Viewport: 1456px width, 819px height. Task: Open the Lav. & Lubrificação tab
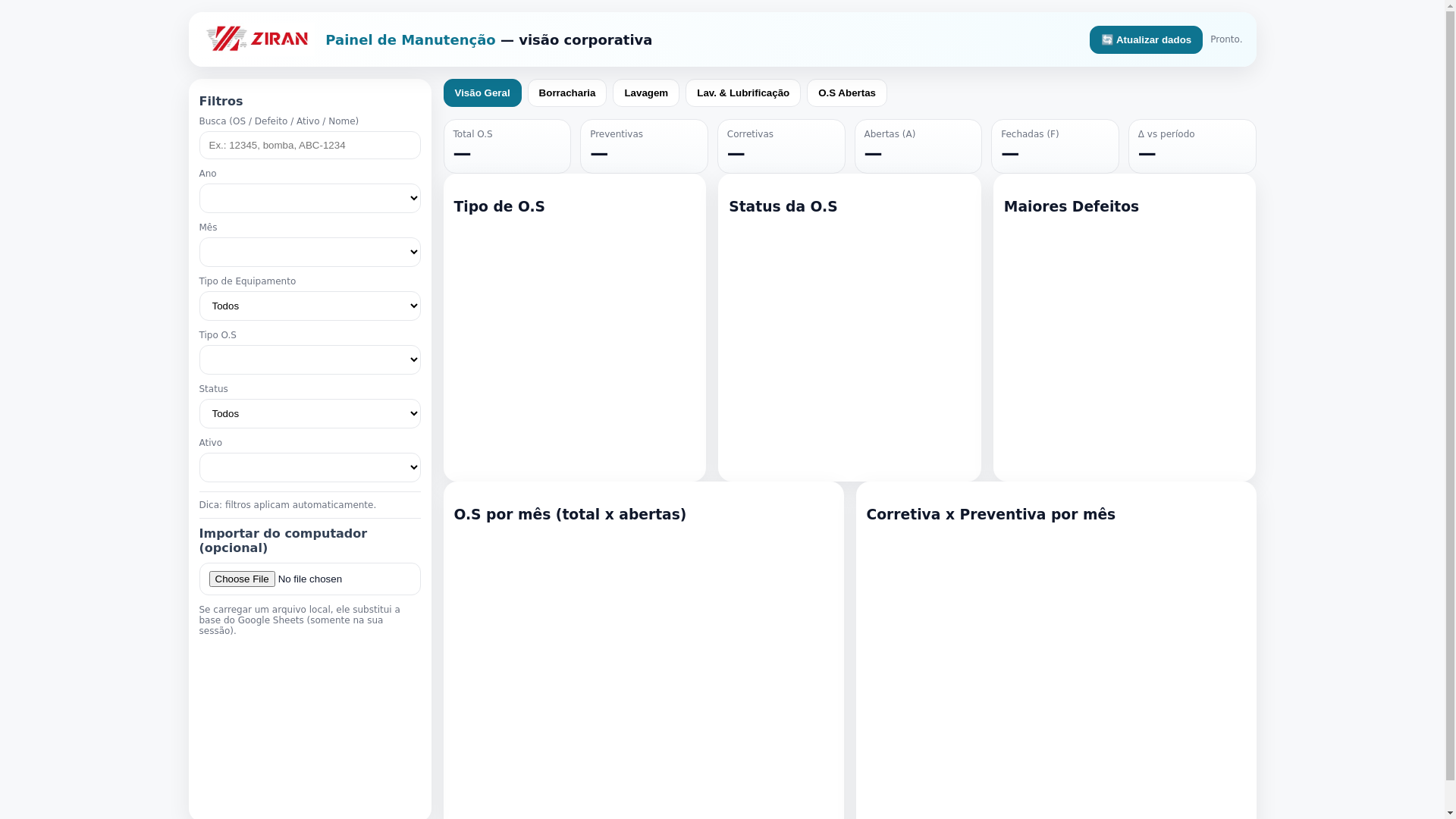[742, 93]
